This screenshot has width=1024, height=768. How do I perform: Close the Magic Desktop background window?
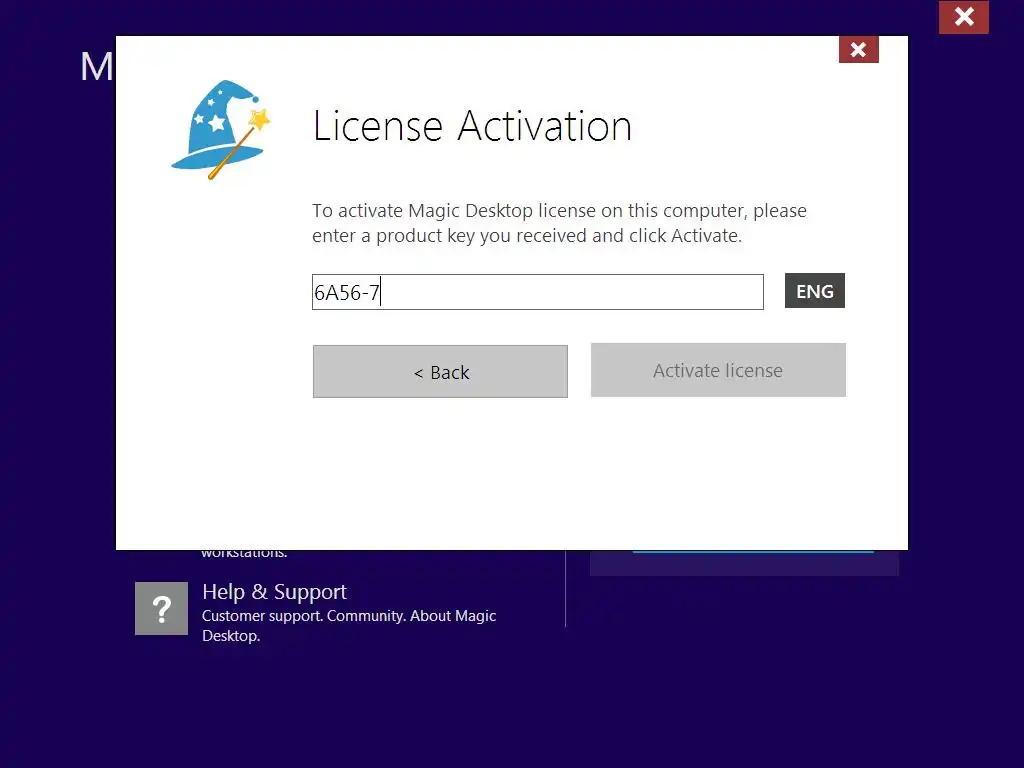963,17
